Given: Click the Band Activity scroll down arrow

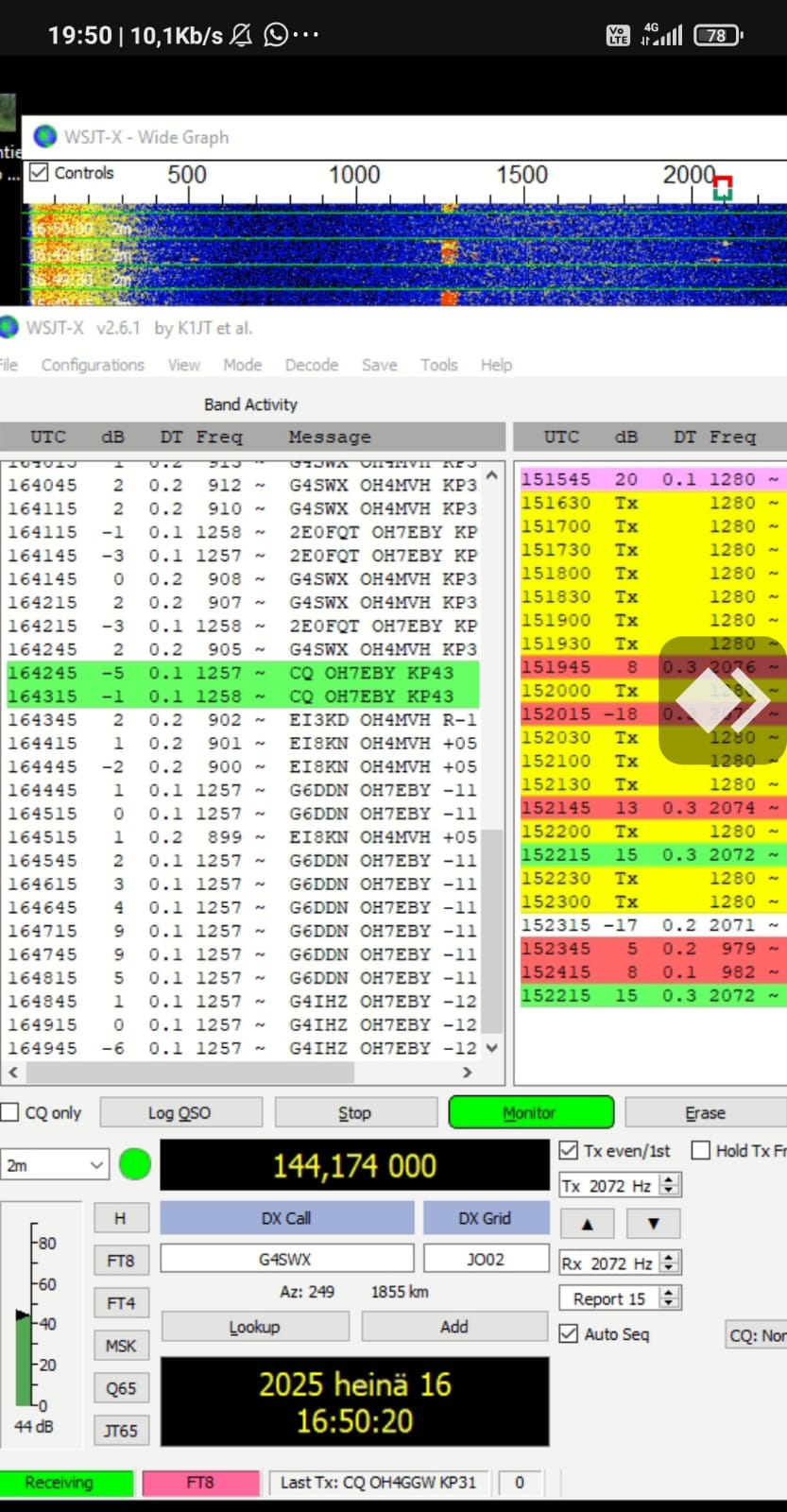Looking at the screenshot, I should (491, 1048).
